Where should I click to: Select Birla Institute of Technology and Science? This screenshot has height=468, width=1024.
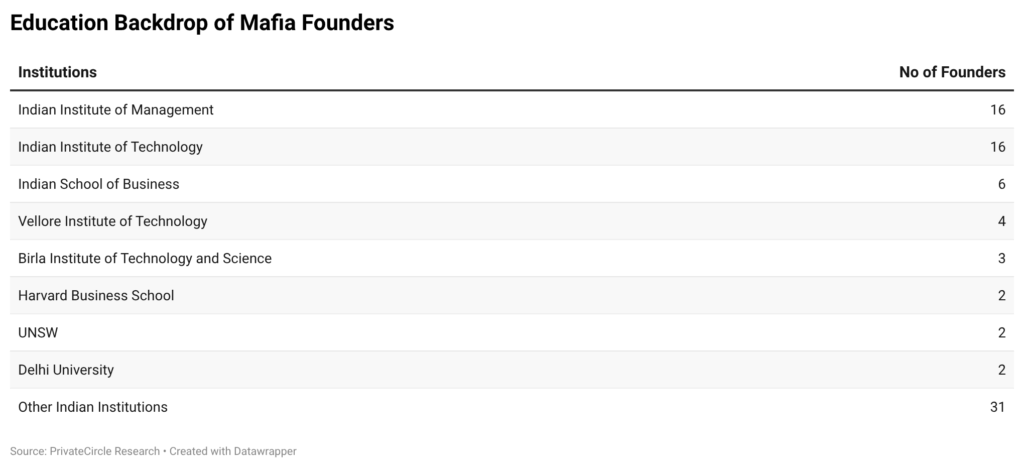[x=145, y=258]
